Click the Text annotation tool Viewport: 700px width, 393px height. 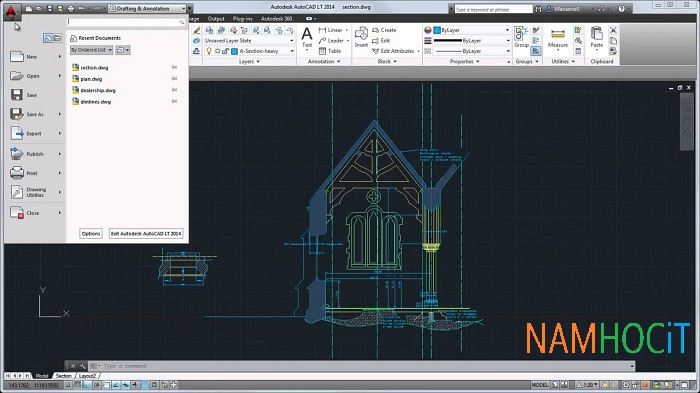point(307,38)
